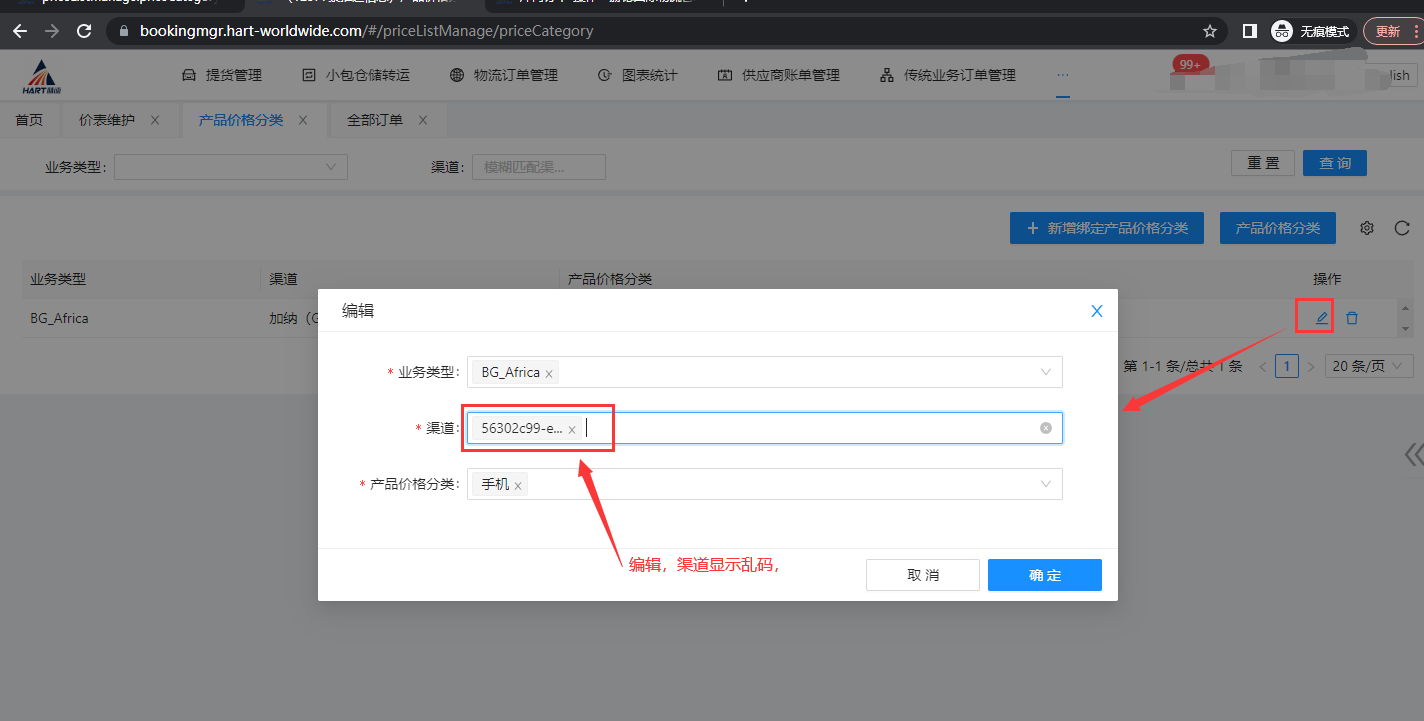Bookmark this page with star icon

pyautogui.click(x=1210, y=31)
